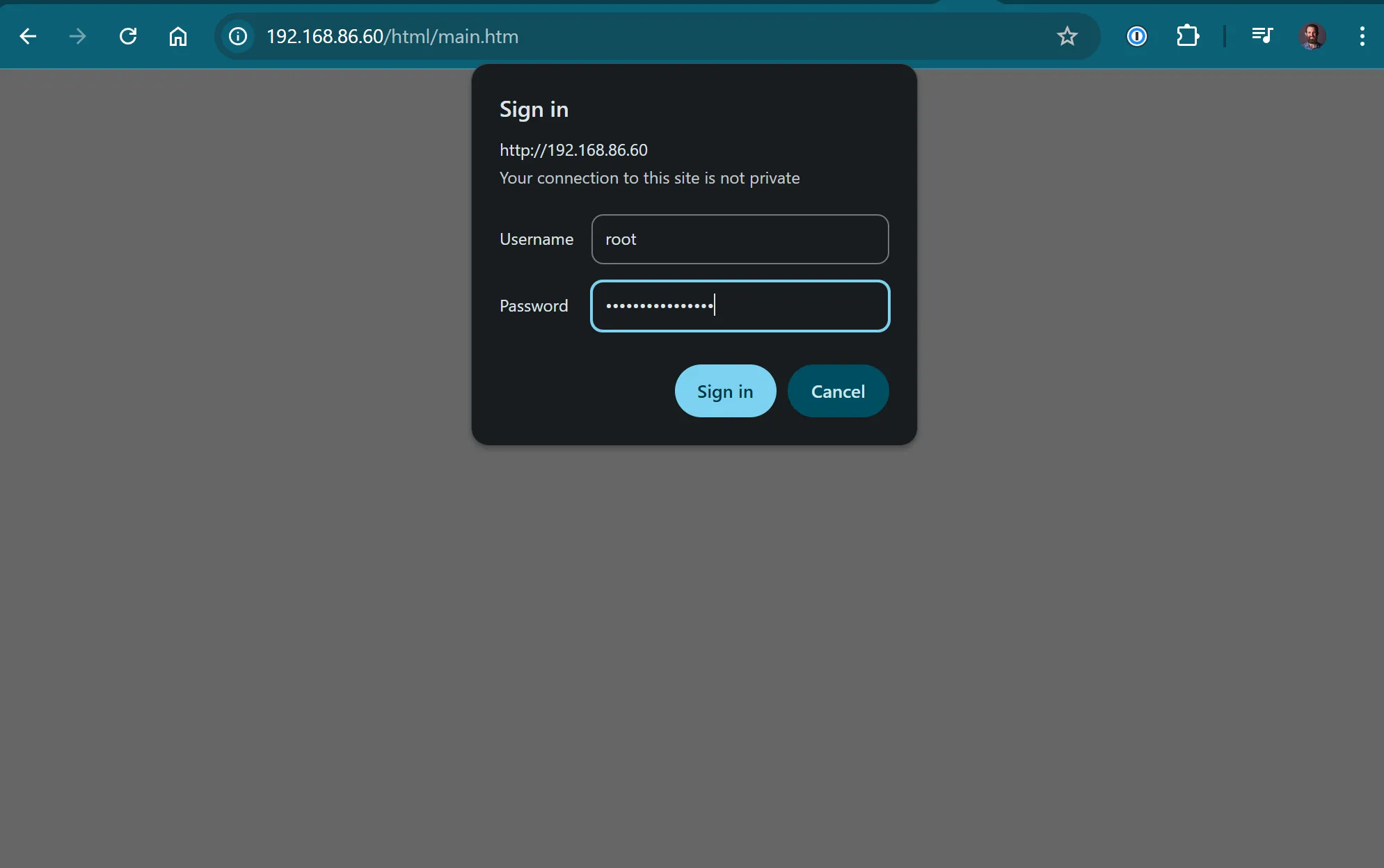View site information icon in address bar

(x=238, y=36)
